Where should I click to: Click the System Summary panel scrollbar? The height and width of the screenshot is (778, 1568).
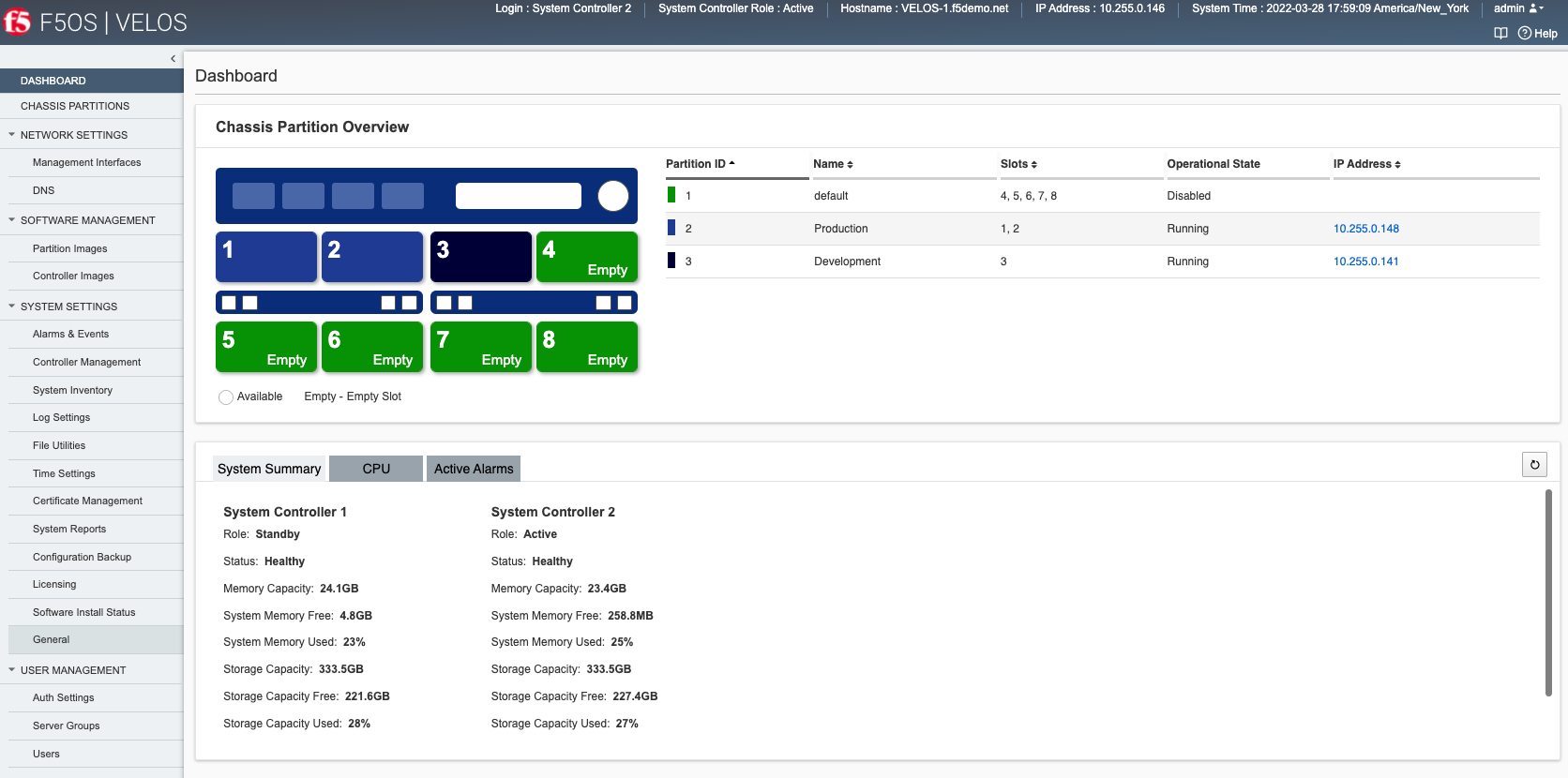[x=1548, y=593]
